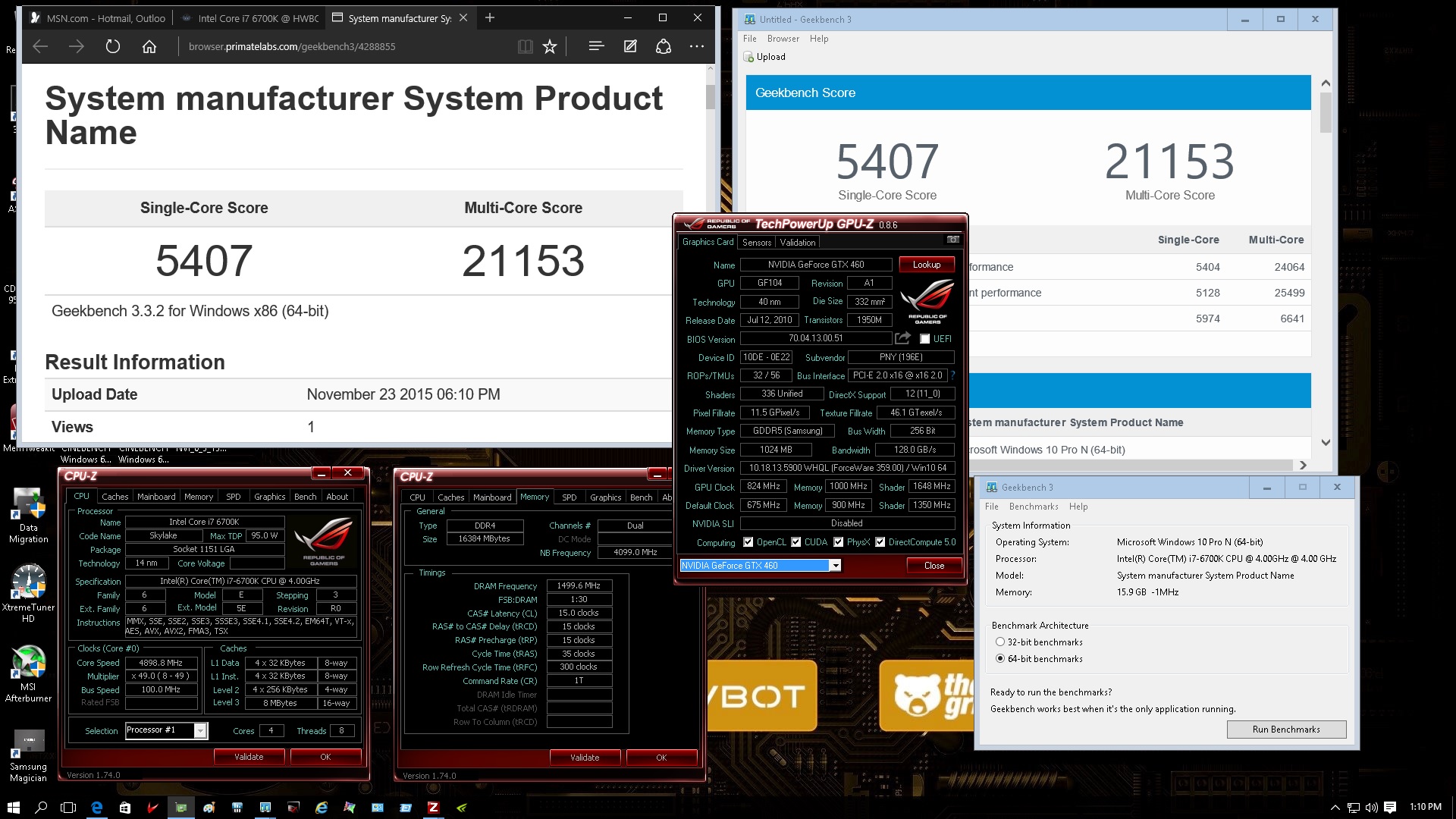Click scroll-down arrow in Geekbench results

tap(1326, 442)
